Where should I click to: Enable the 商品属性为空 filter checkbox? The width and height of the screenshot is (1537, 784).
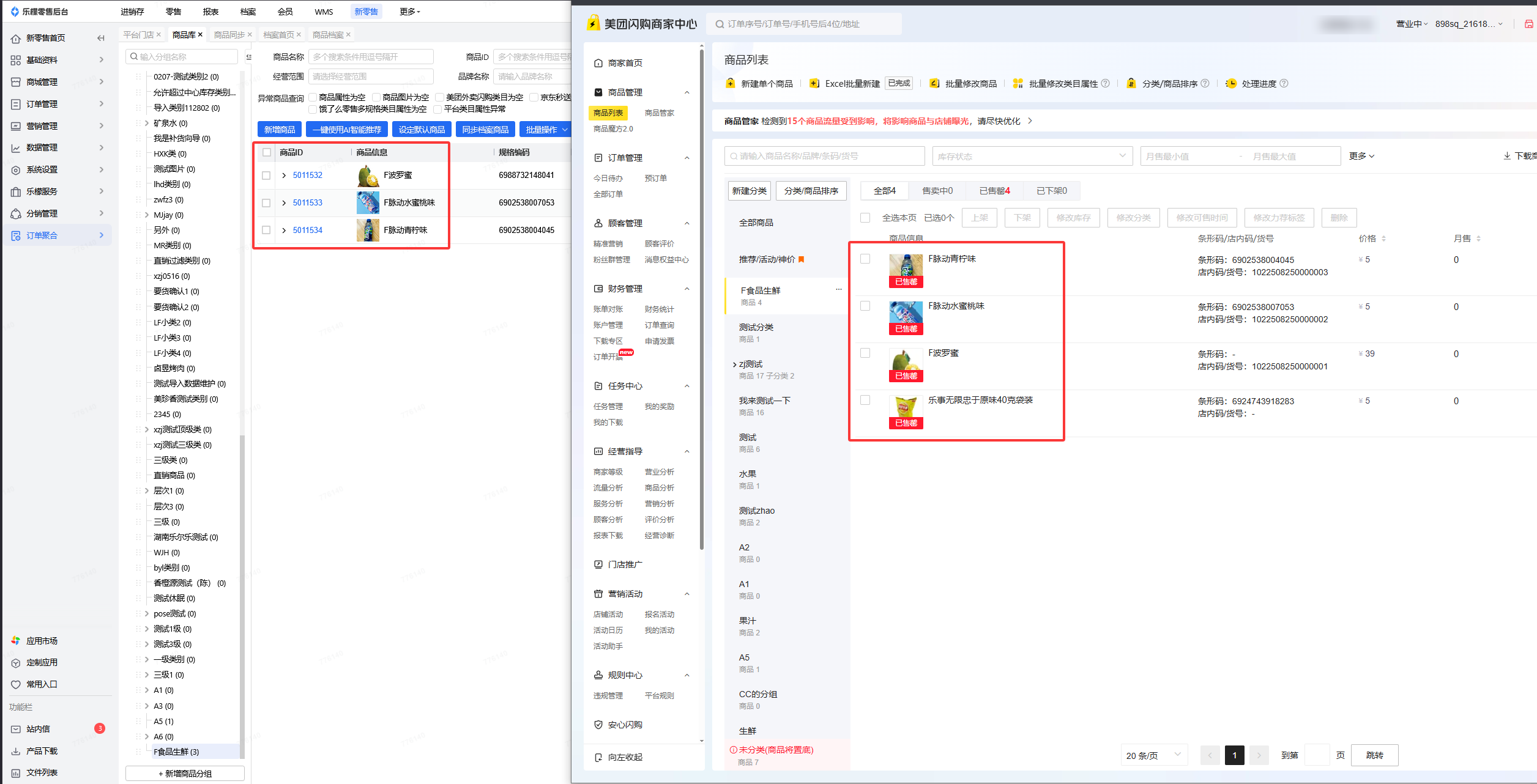point(313,97)
